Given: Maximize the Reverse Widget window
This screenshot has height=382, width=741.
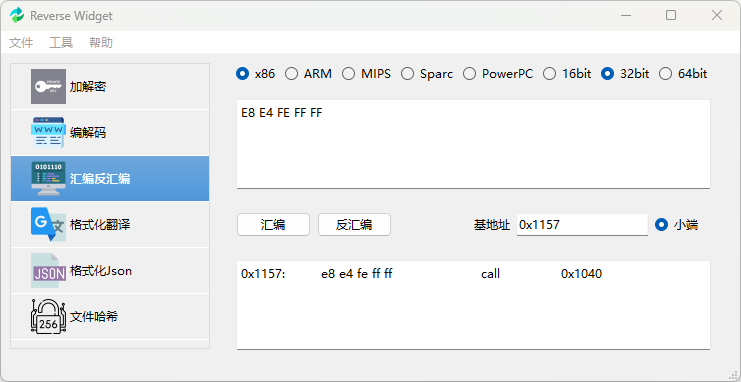Looking at the screenshot, I should tap(671, 15).
